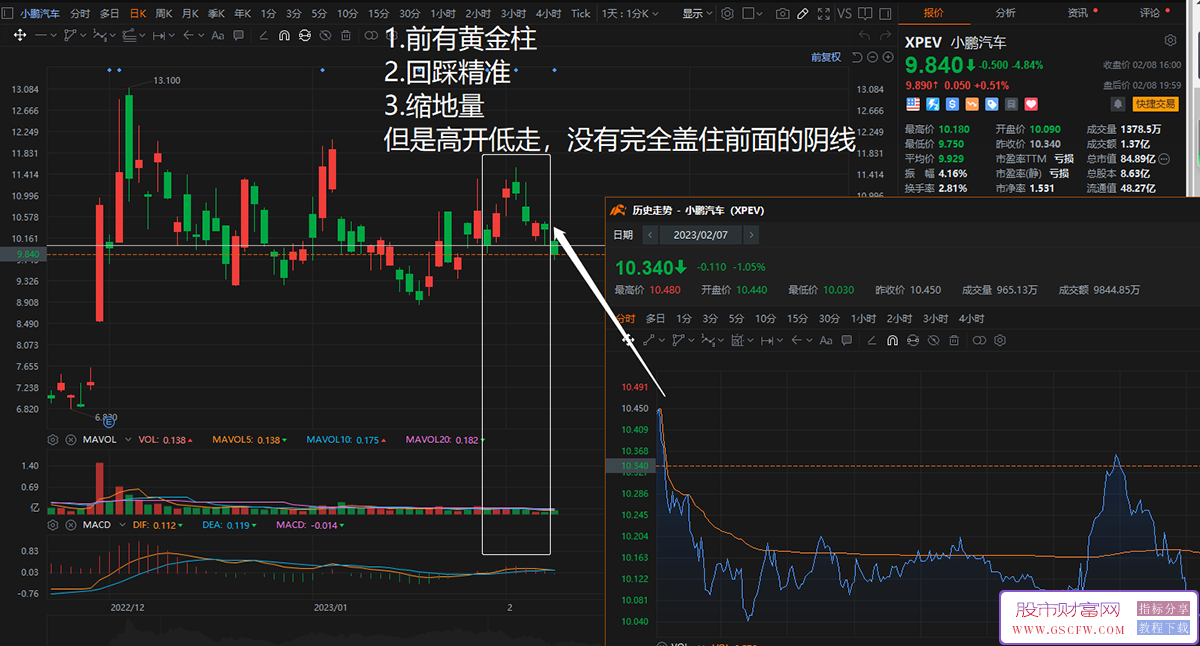This screenshot has width=1200, height=646.
Task: Click the fullscreen expand icon
Action: (x=825, y=14)
